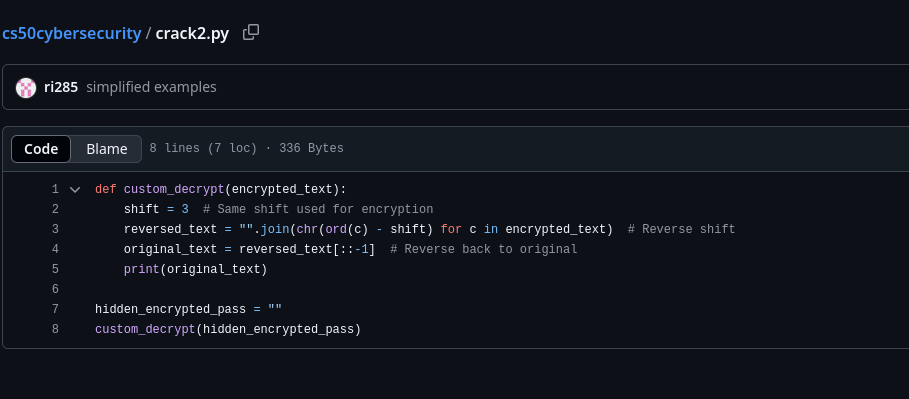Collapse the custom_decrypt function at line 1
909x399 pixels.
coord(75,190)
